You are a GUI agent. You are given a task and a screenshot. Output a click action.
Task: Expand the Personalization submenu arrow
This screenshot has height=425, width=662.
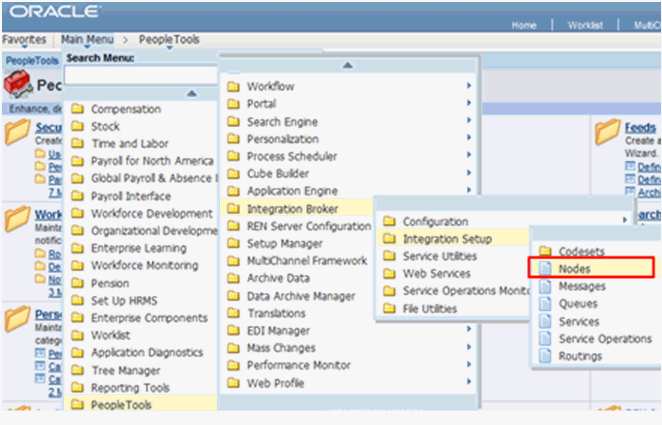click(x=469, y=138)
